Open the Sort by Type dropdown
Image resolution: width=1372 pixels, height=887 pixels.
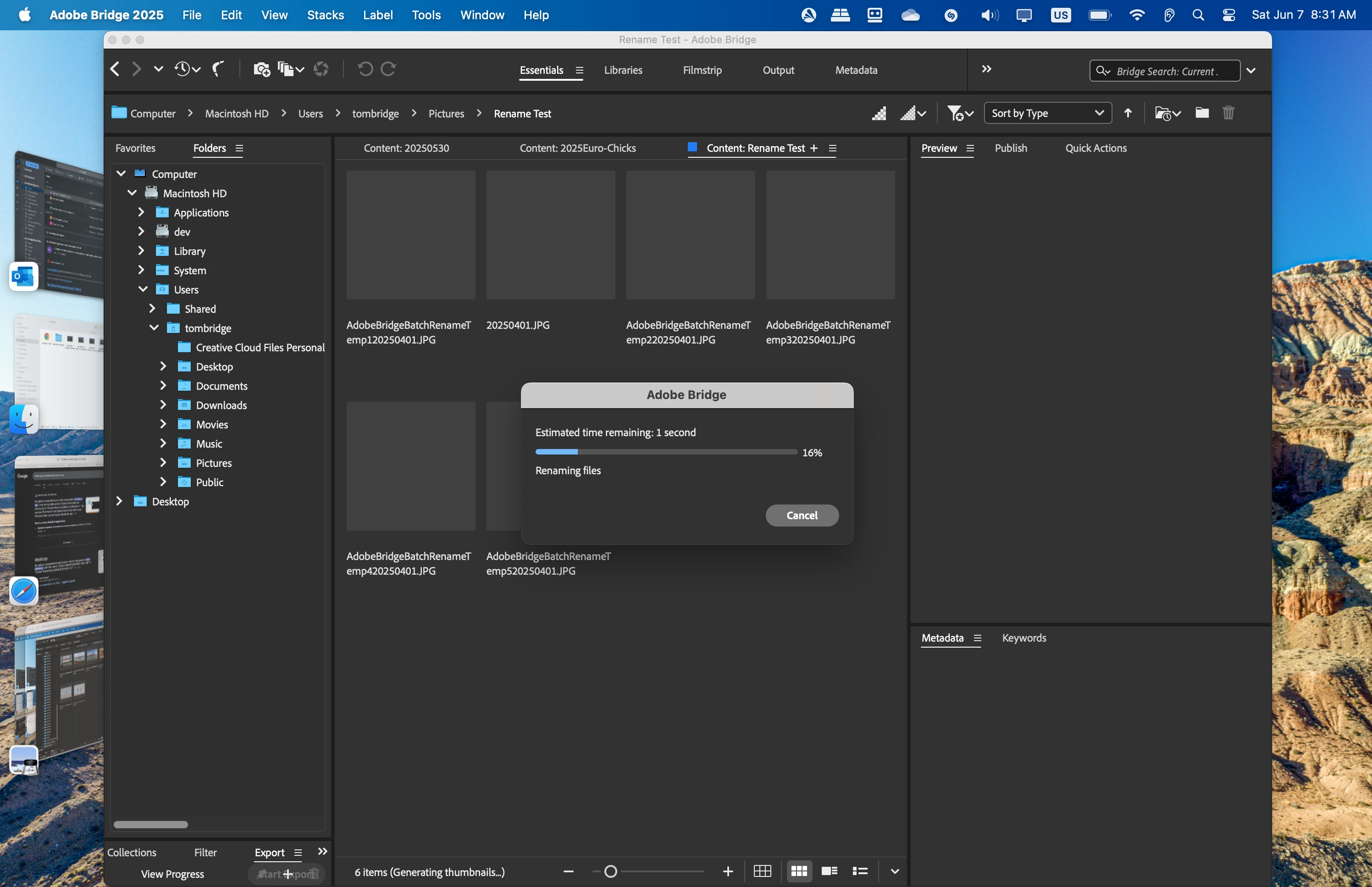click(x=1047, y=113)
